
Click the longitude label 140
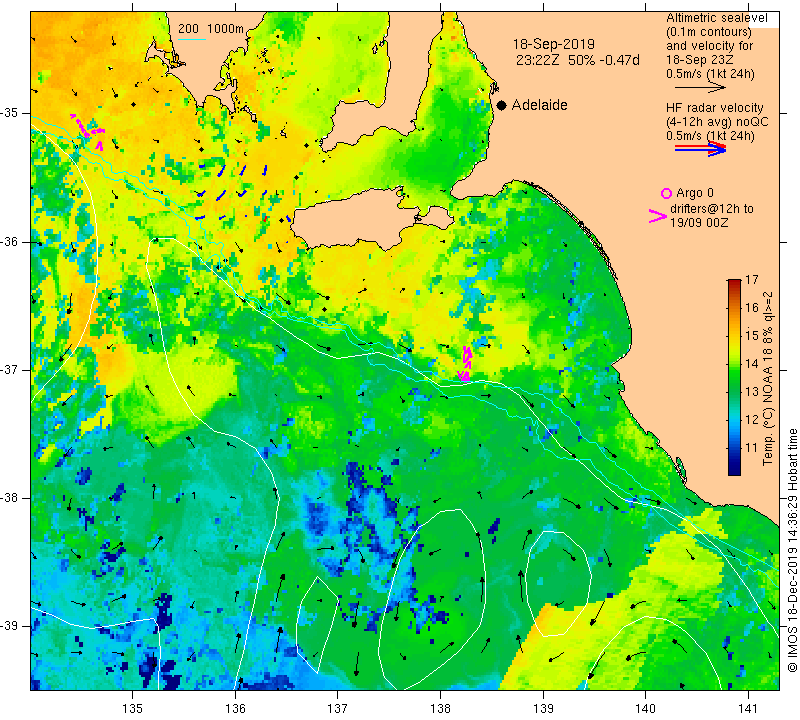(645, 708)
